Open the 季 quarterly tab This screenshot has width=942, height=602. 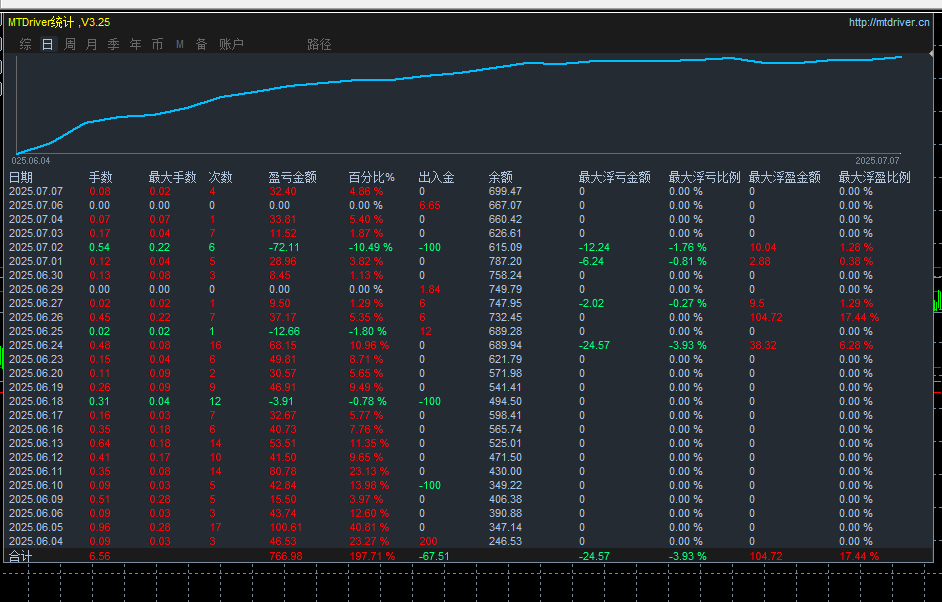pyautogui.click(x=114, y=44)
